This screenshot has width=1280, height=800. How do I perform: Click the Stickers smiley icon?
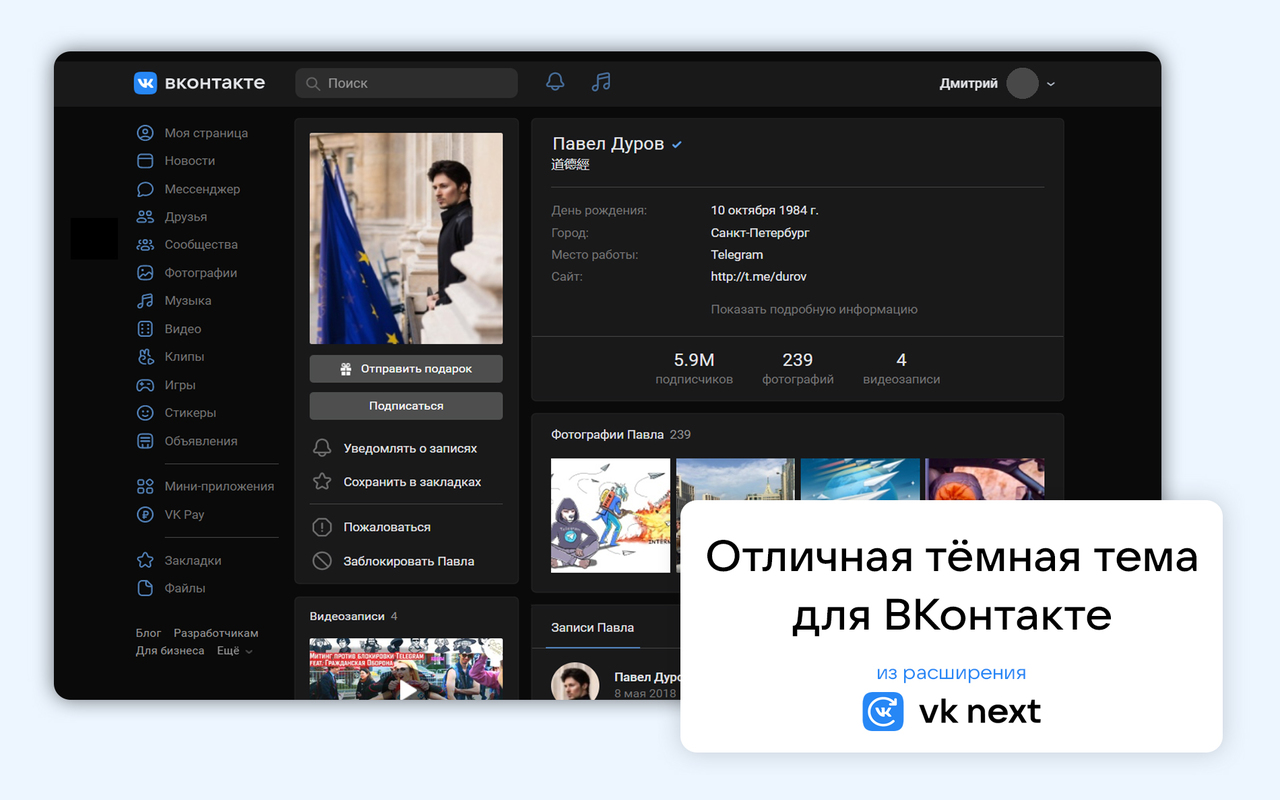[x=145, y=413]
